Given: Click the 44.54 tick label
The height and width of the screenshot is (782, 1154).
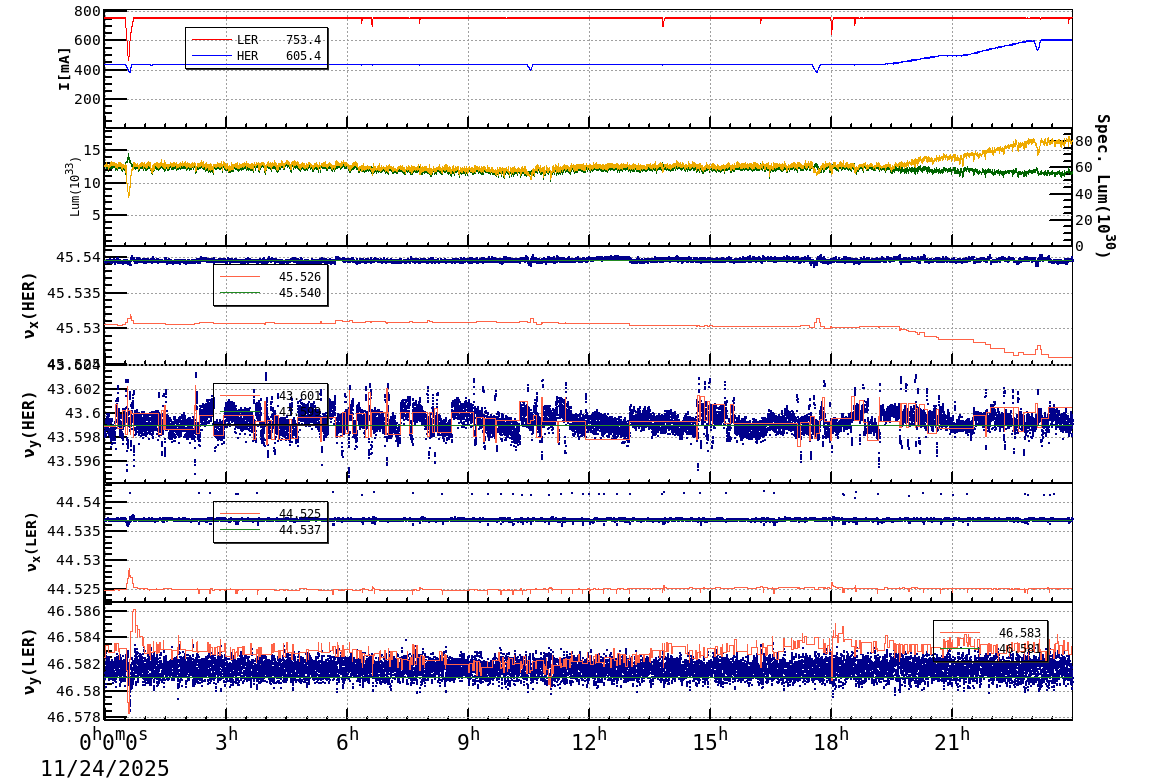Looking at the screenshot, I should tap(78, 502).
